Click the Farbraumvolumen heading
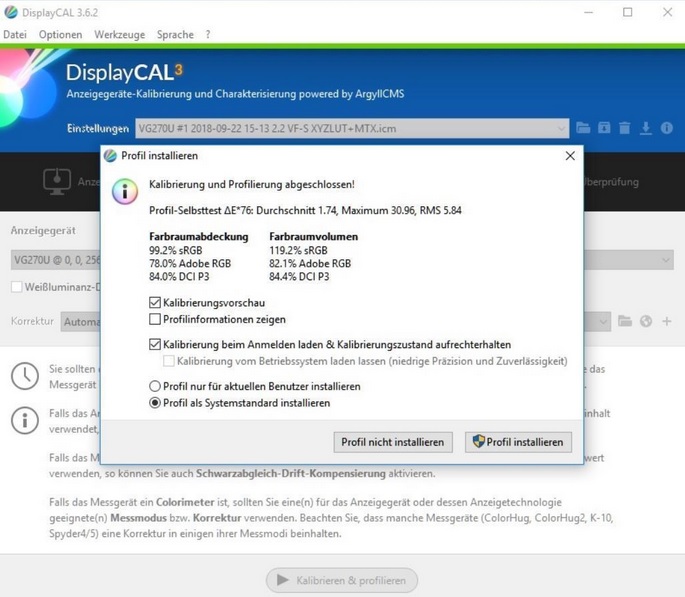 coord(314,236)
